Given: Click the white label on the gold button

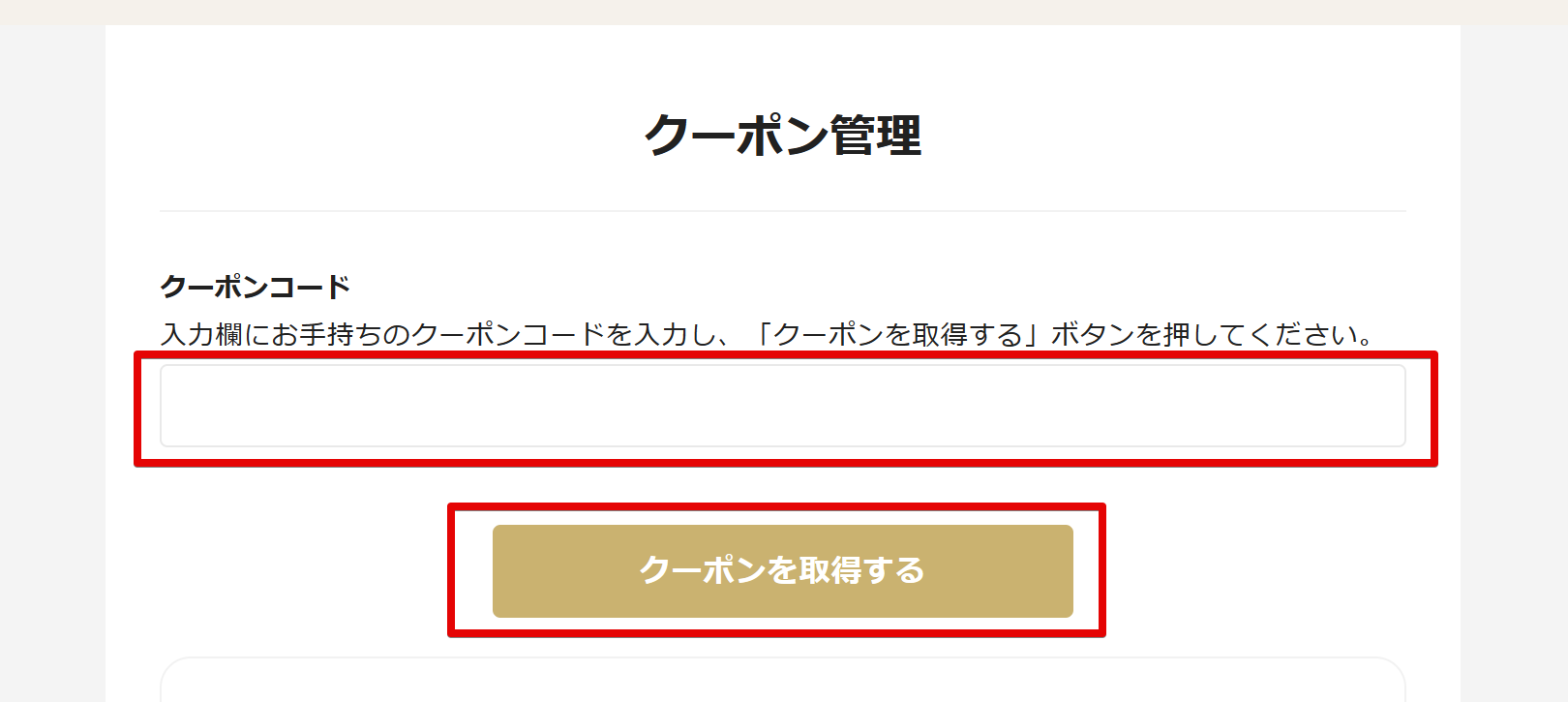Looking at the screenshot, I should tap(782, 570).
